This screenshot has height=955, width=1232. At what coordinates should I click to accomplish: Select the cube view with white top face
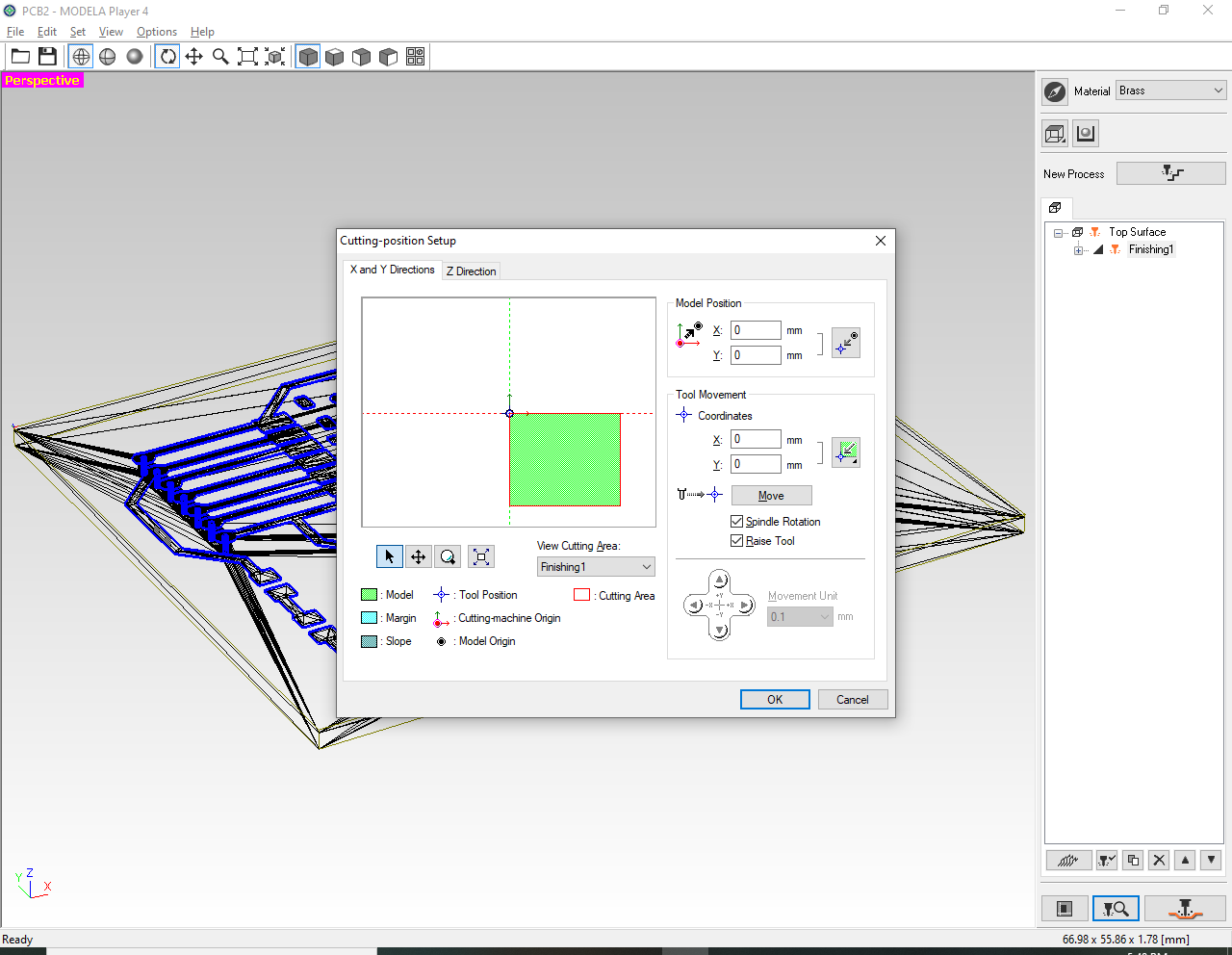click(335, 57)
